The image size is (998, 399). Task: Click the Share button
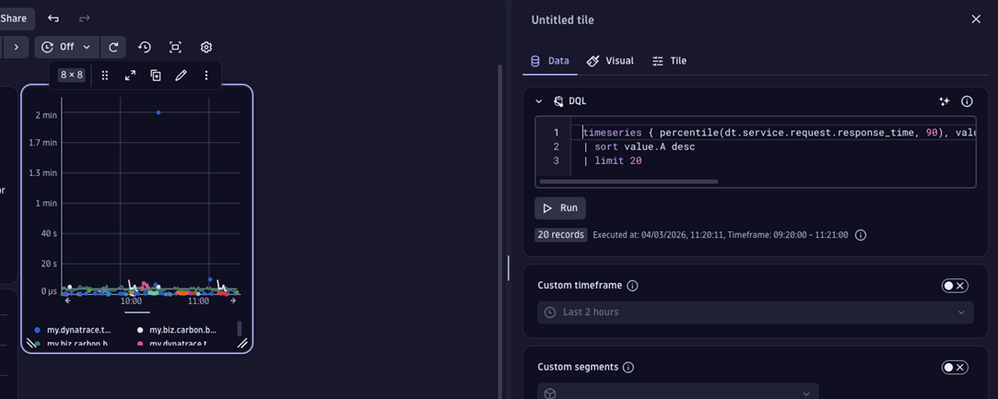(x=14, y=18)
